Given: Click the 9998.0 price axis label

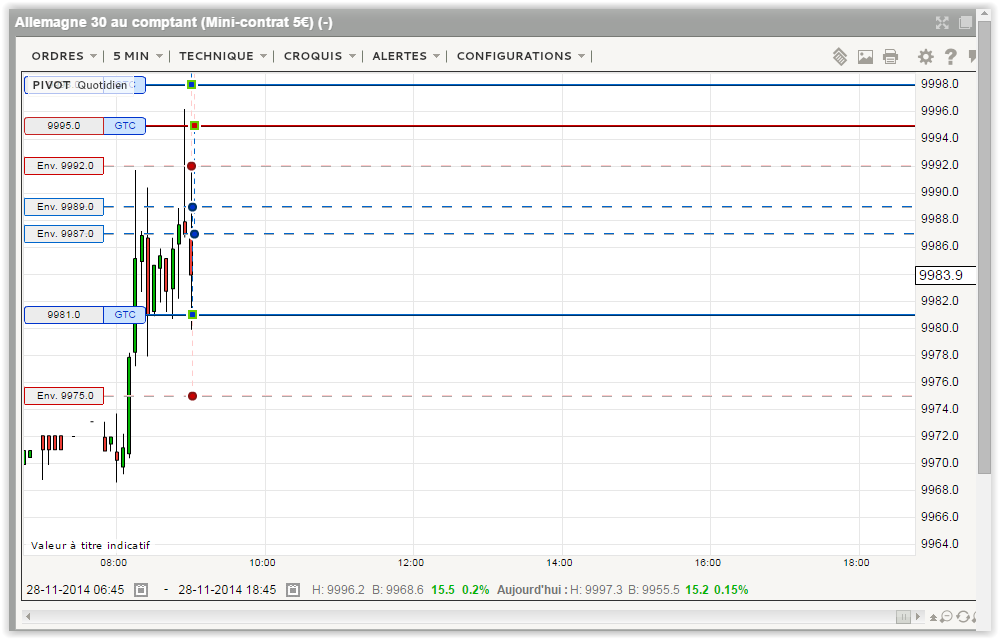Looking at the screenshot, I should [x=940, y=83].
